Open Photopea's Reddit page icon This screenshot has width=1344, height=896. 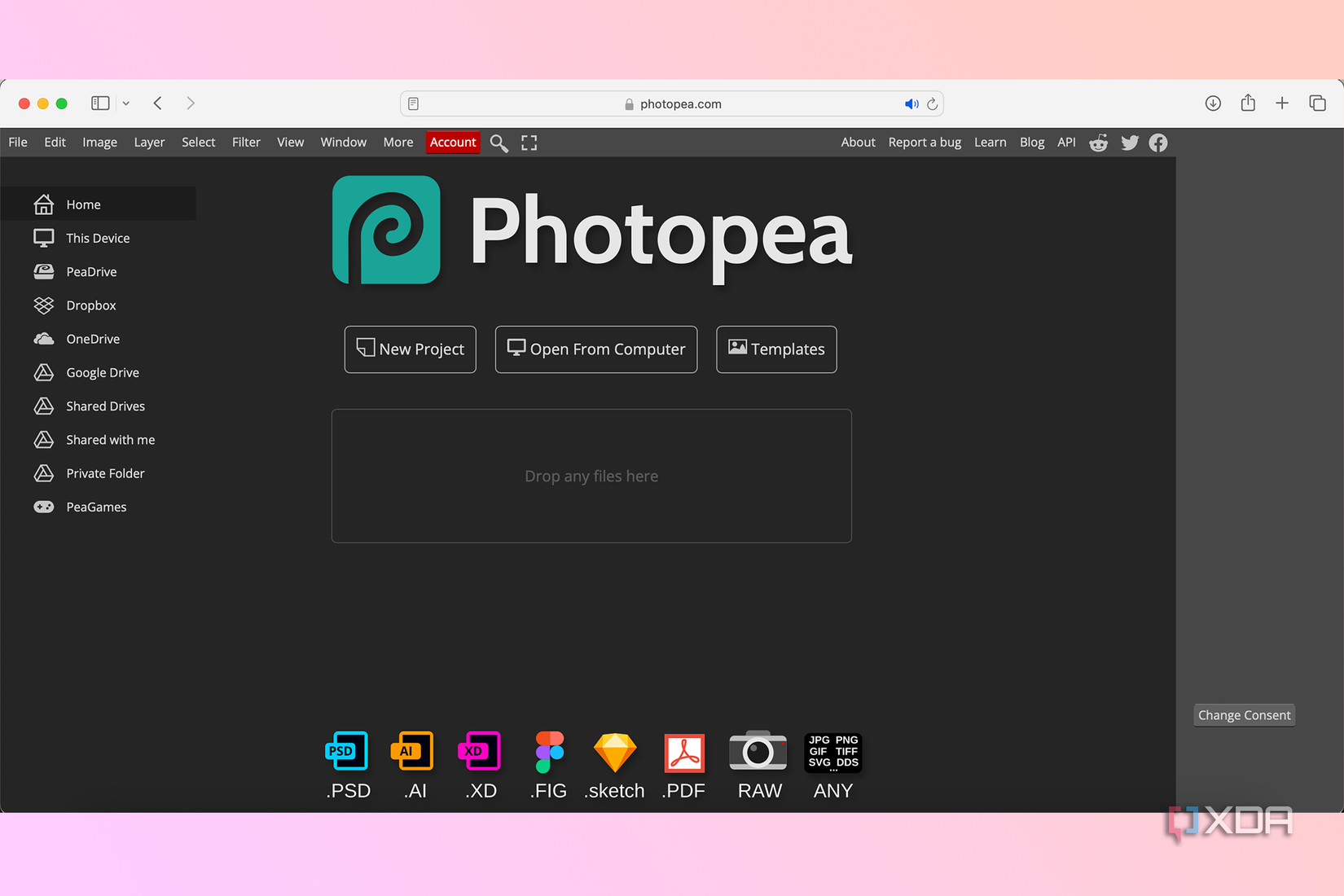point(1099,143)
